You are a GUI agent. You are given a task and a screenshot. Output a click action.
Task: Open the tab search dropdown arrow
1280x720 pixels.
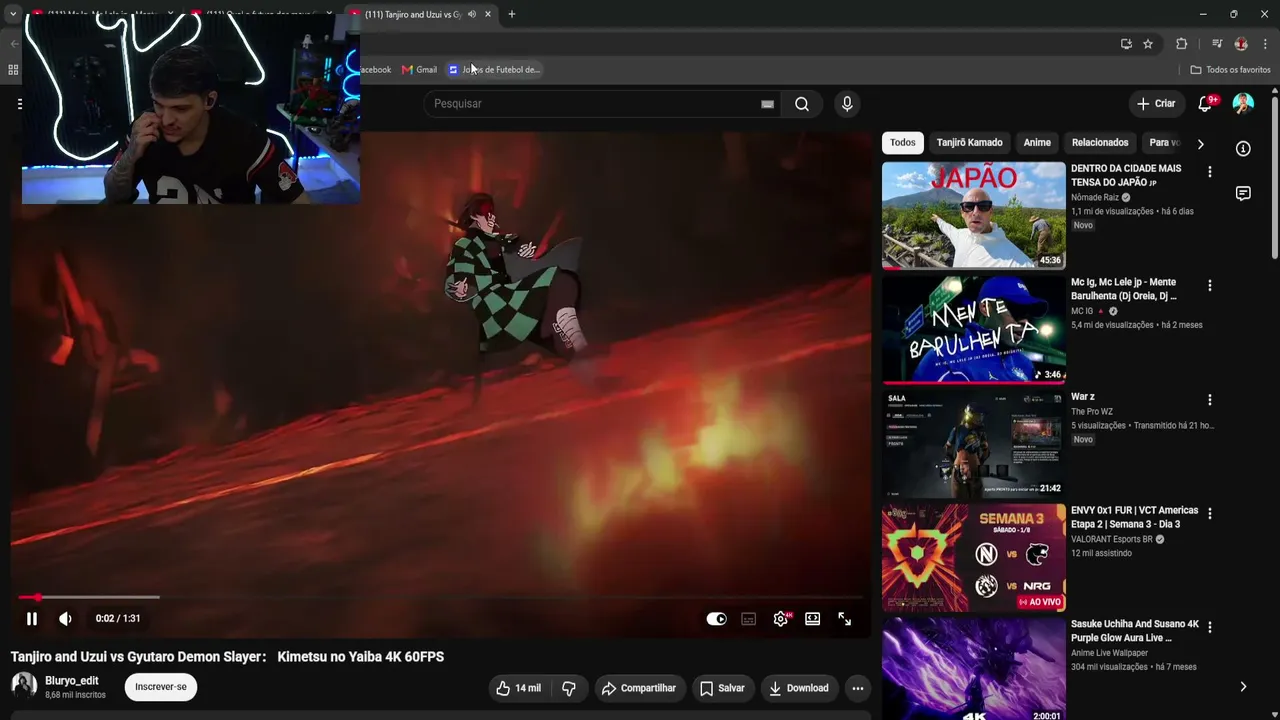(13, 14)
